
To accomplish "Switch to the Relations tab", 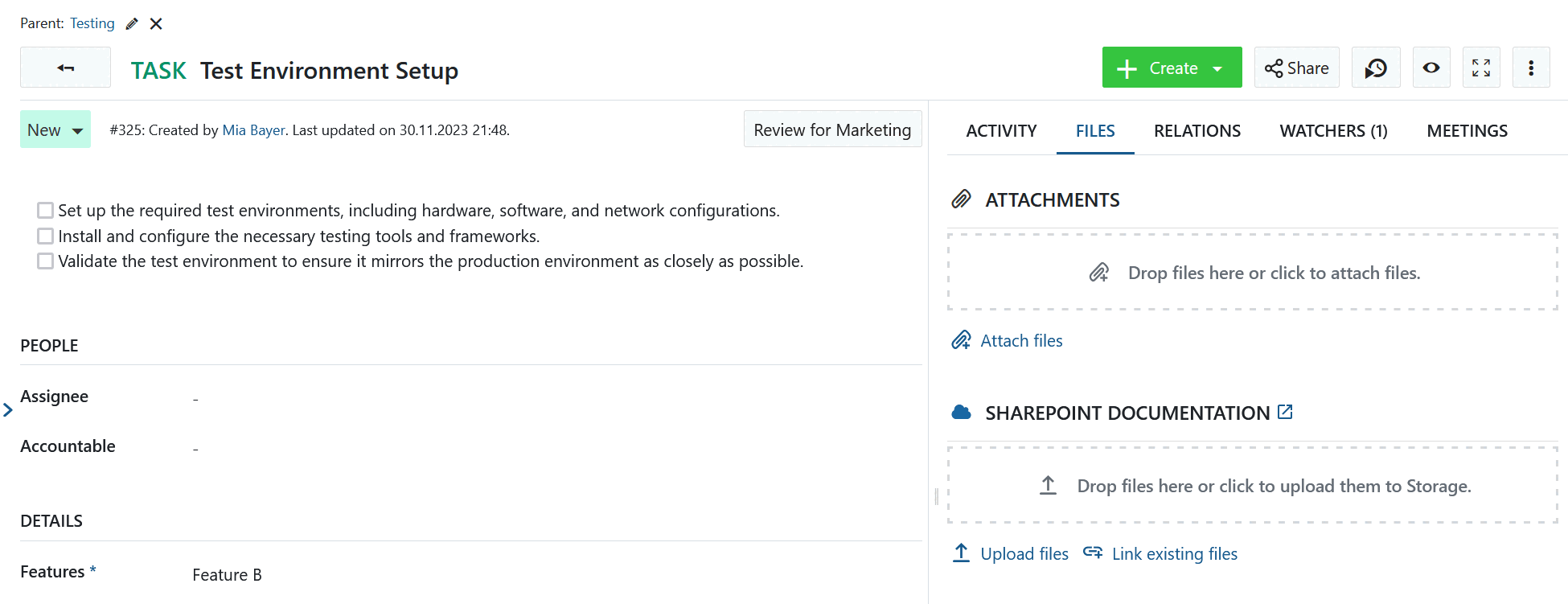I will (x=1197, y=131).
